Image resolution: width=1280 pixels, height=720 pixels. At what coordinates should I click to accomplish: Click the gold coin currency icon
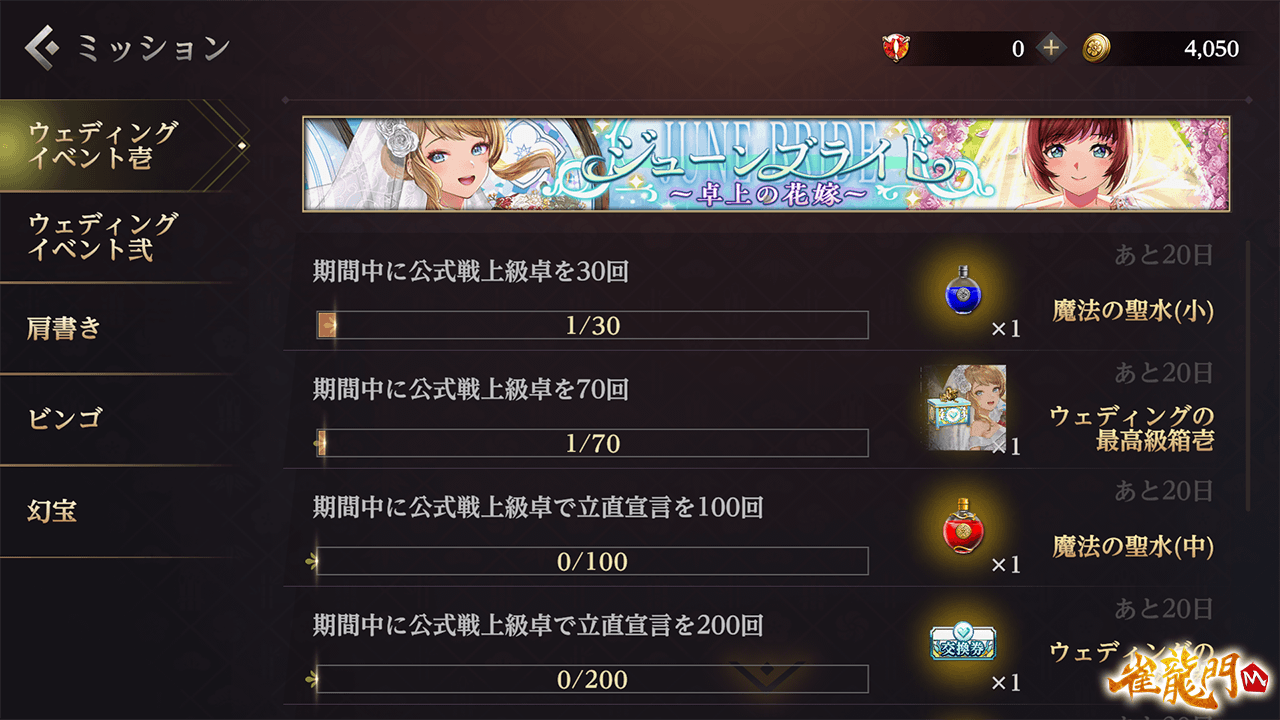(1097, 48)
